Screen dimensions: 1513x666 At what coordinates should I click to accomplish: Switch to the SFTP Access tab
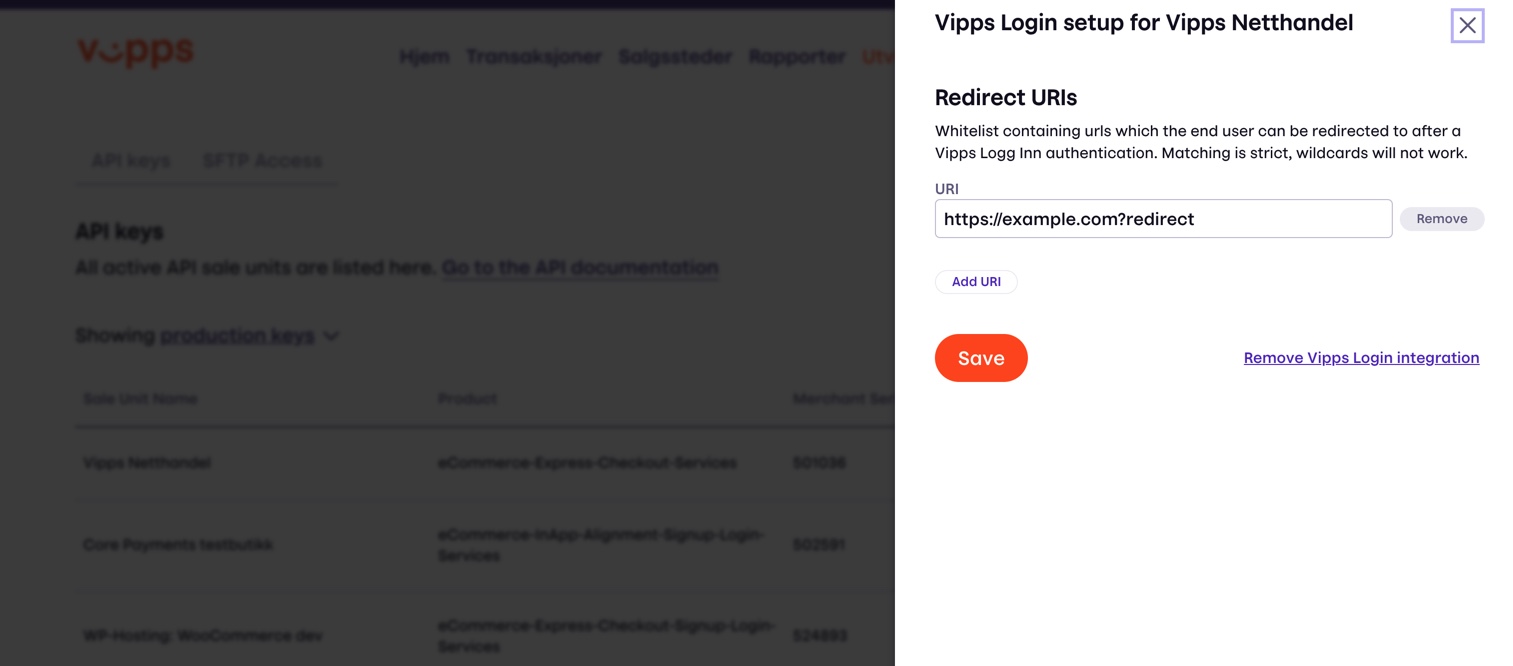pos(262,160)
